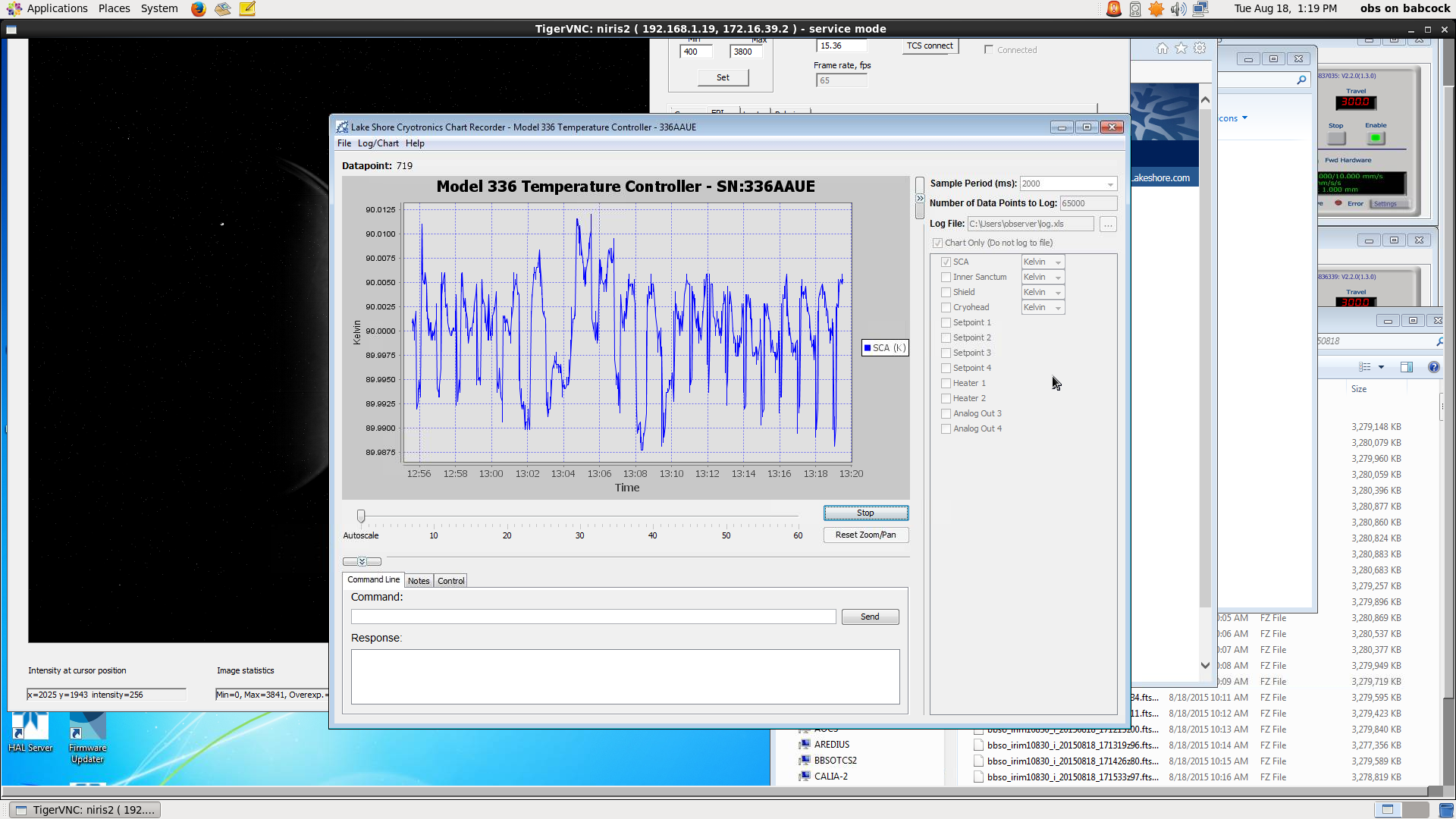Enable the Analog Out 3 checkbox
The width and height of the screenshot is (1456, 819).
[x=946, y=414]
